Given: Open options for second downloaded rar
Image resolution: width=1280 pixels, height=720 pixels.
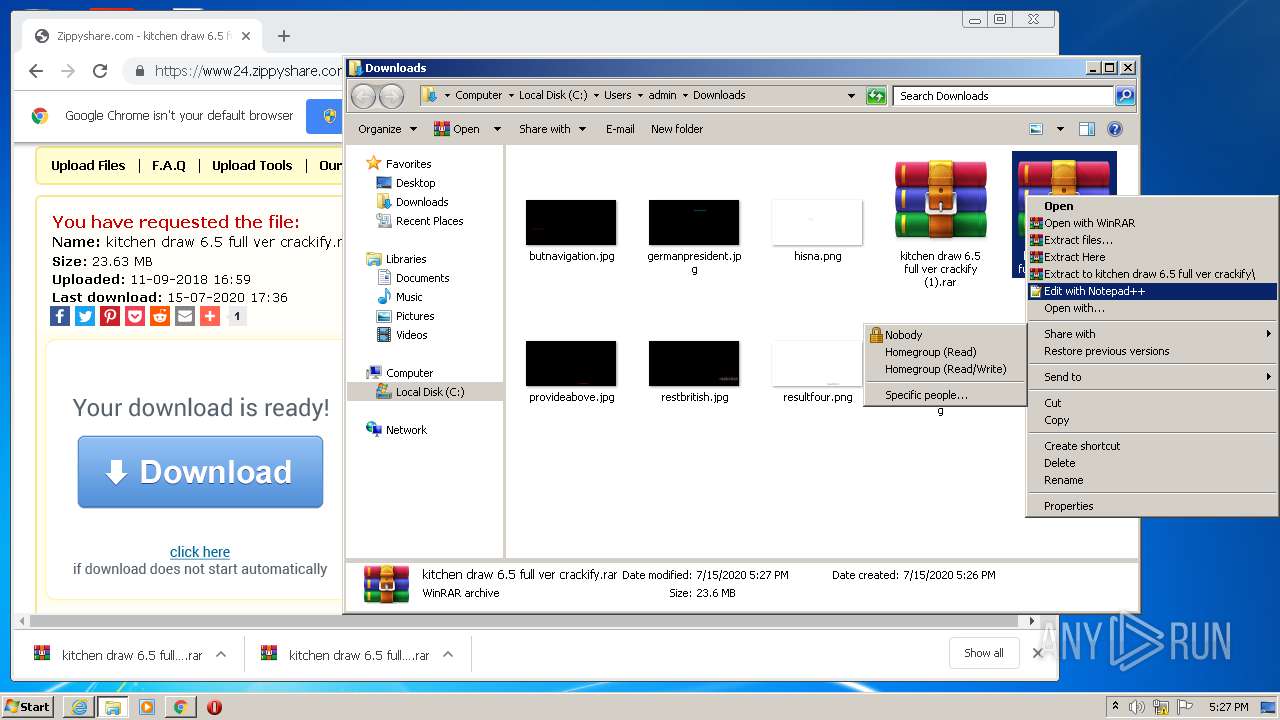Looking at the screenshot, I should tap(448, 655).
